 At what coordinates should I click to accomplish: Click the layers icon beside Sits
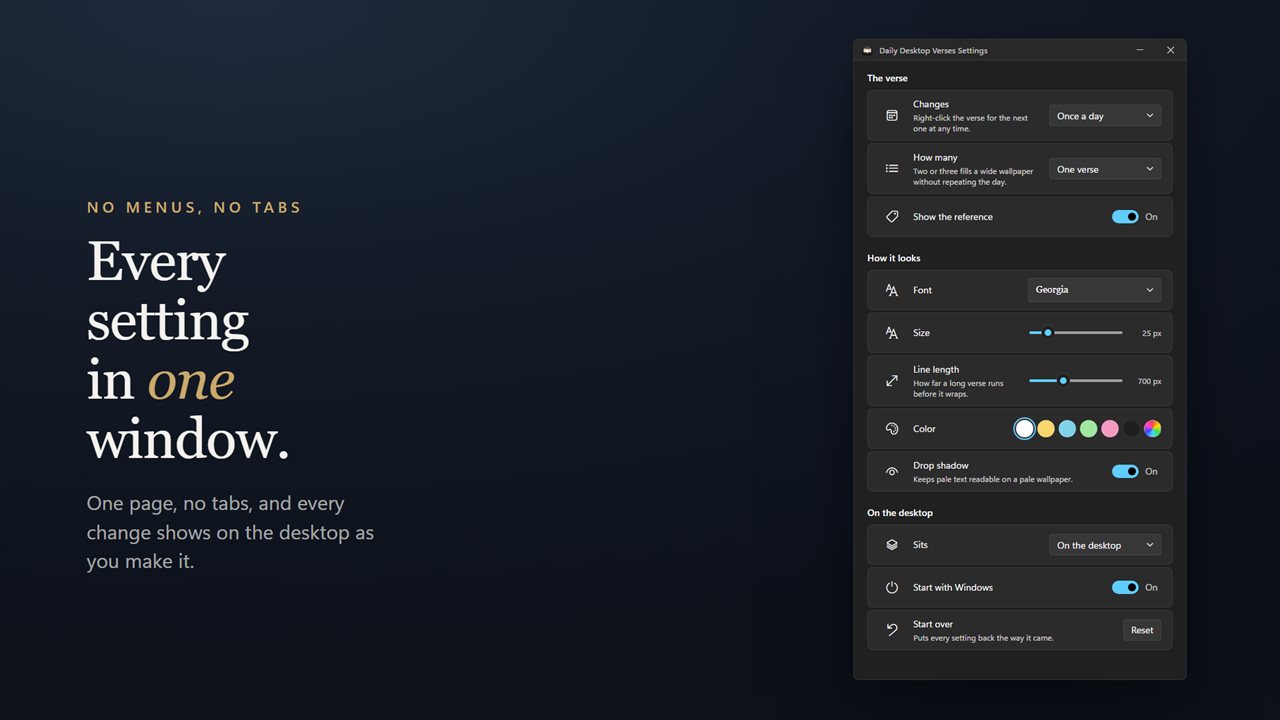point(892,545)
